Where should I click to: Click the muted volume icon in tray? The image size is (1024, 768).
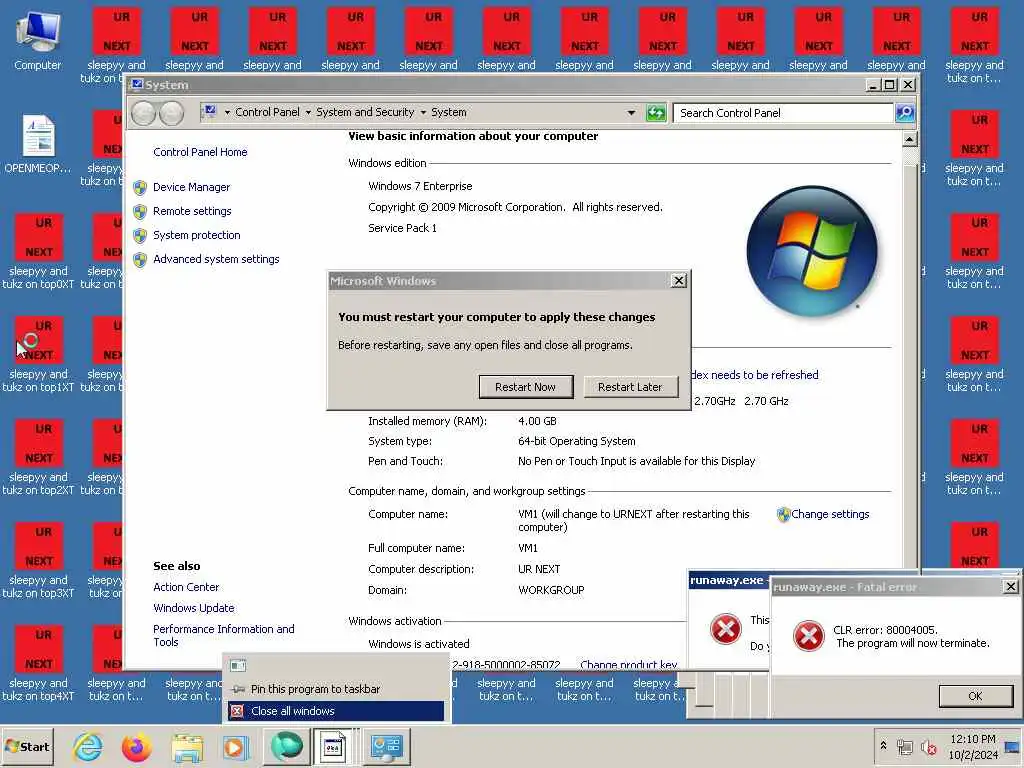click(928, 746)
